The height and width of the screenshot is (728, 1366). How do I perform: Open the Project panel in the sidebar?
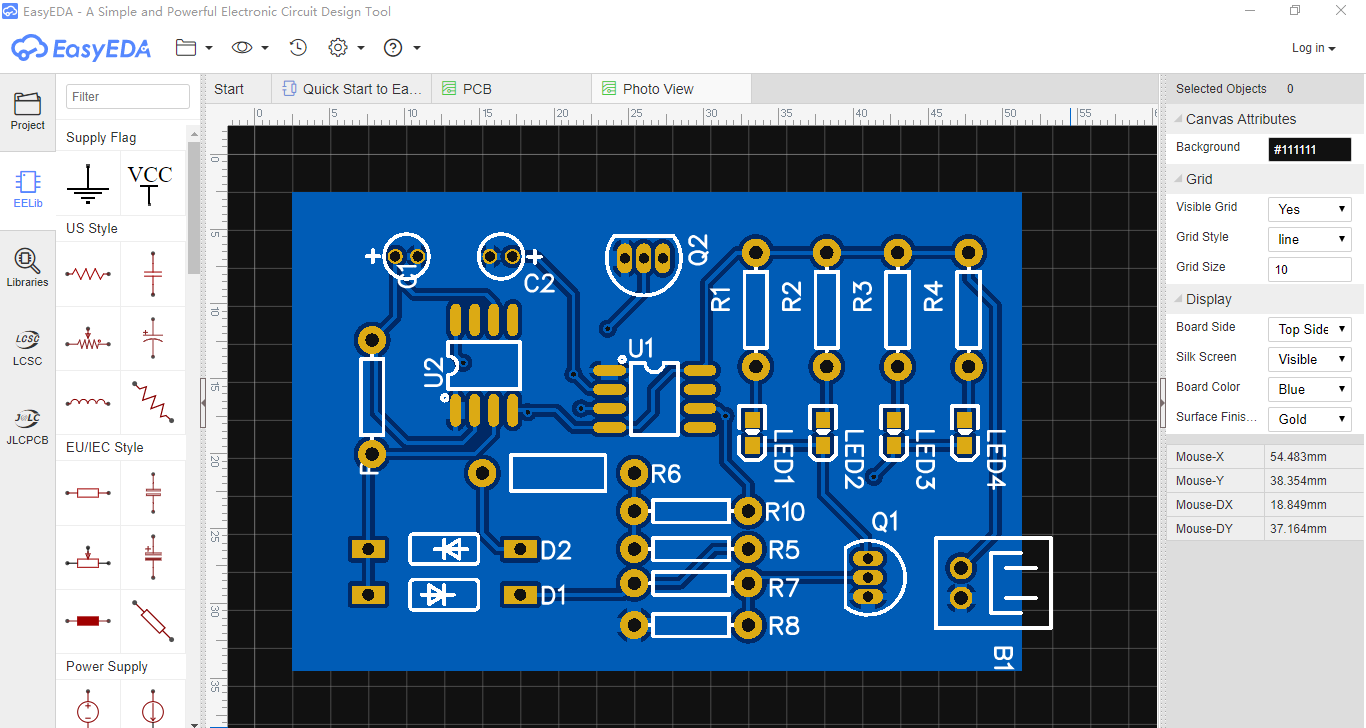pos(27,112)
